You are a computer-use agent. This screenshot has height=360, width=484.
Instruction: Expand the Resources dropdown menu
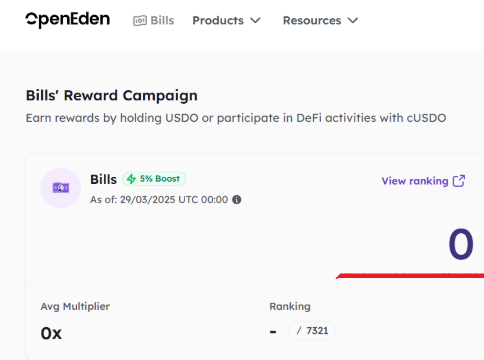[x=320, y=21]
